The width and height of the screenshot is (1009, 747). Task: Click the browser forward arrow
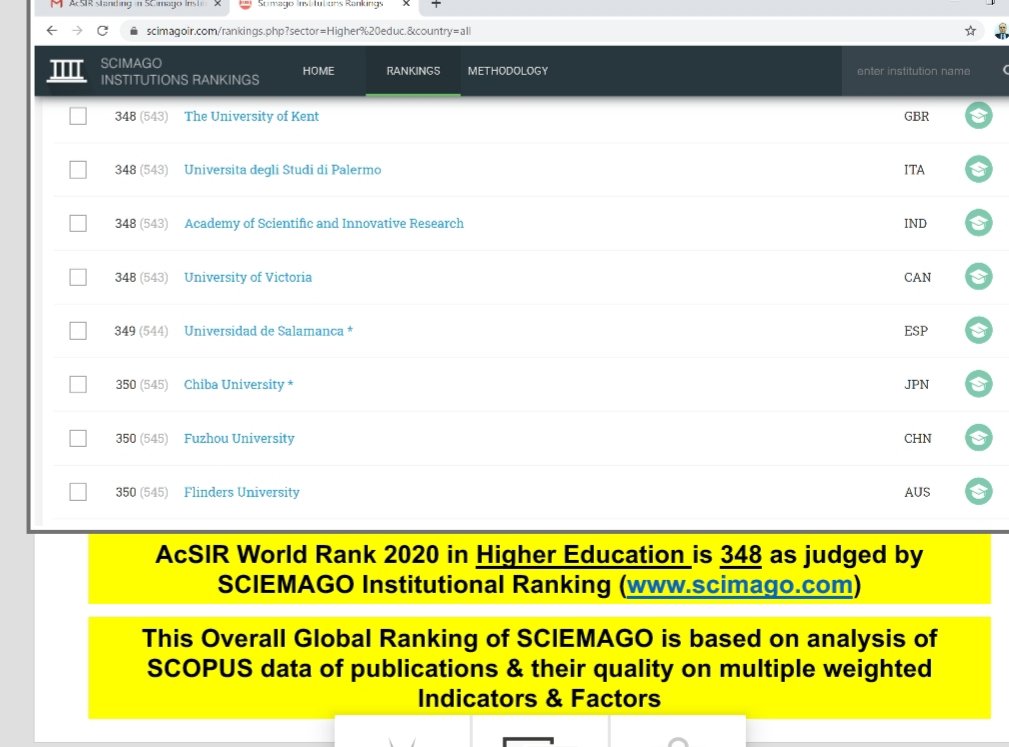[77, 30]
